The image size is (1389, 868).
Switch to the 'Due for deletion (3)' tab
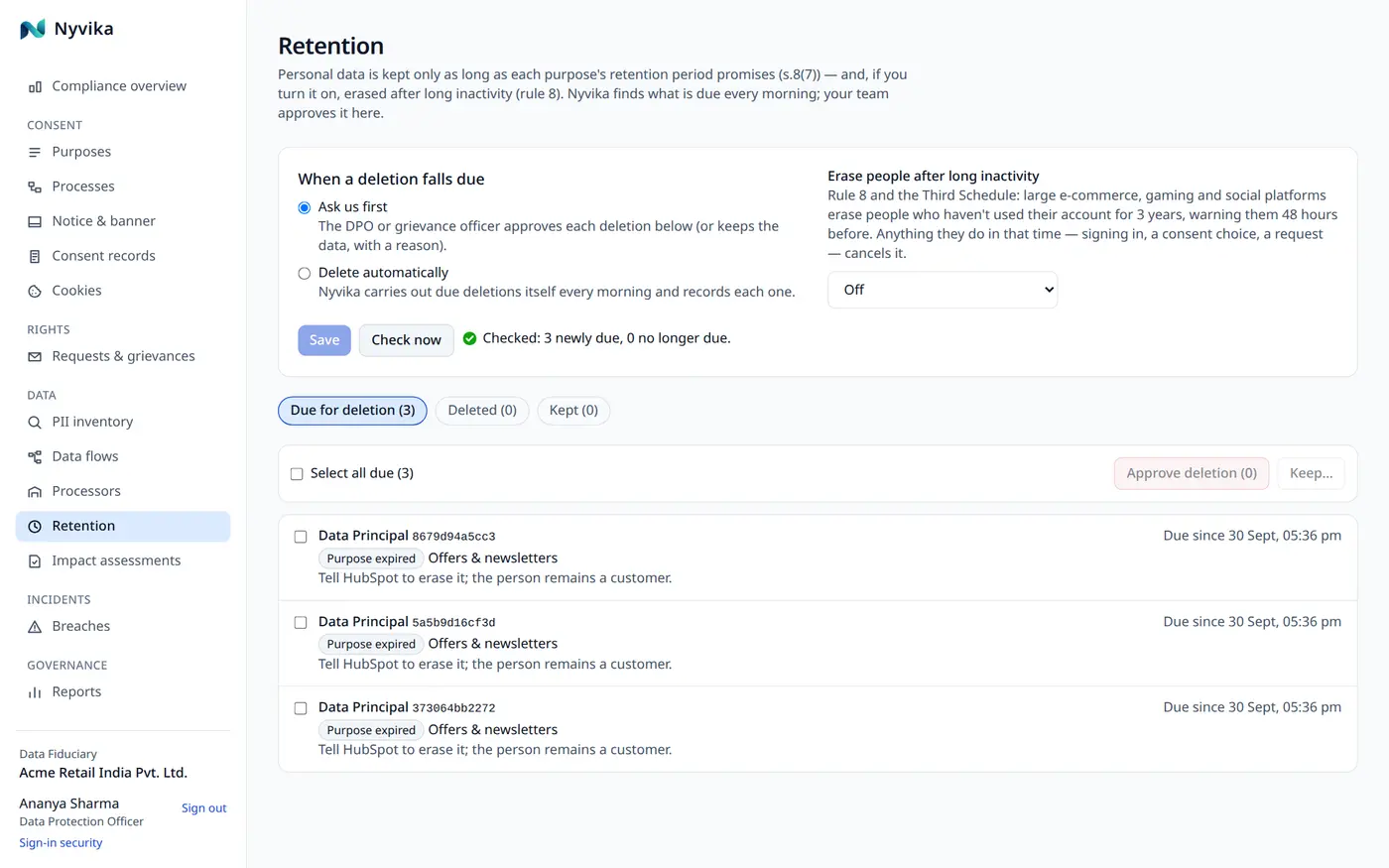coord(352,411)
